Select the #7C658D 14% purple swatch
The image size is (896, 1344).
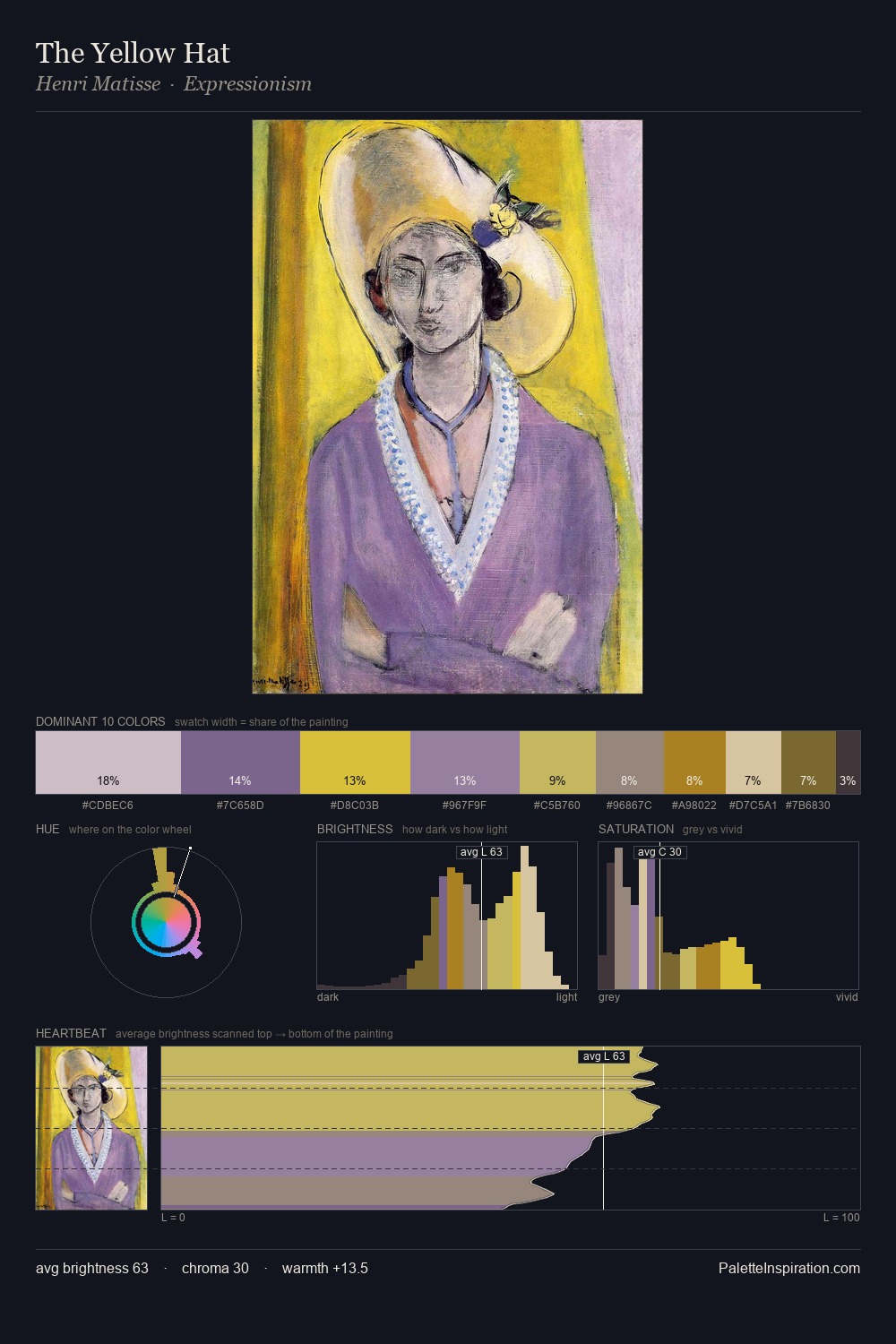pos(240,762)
